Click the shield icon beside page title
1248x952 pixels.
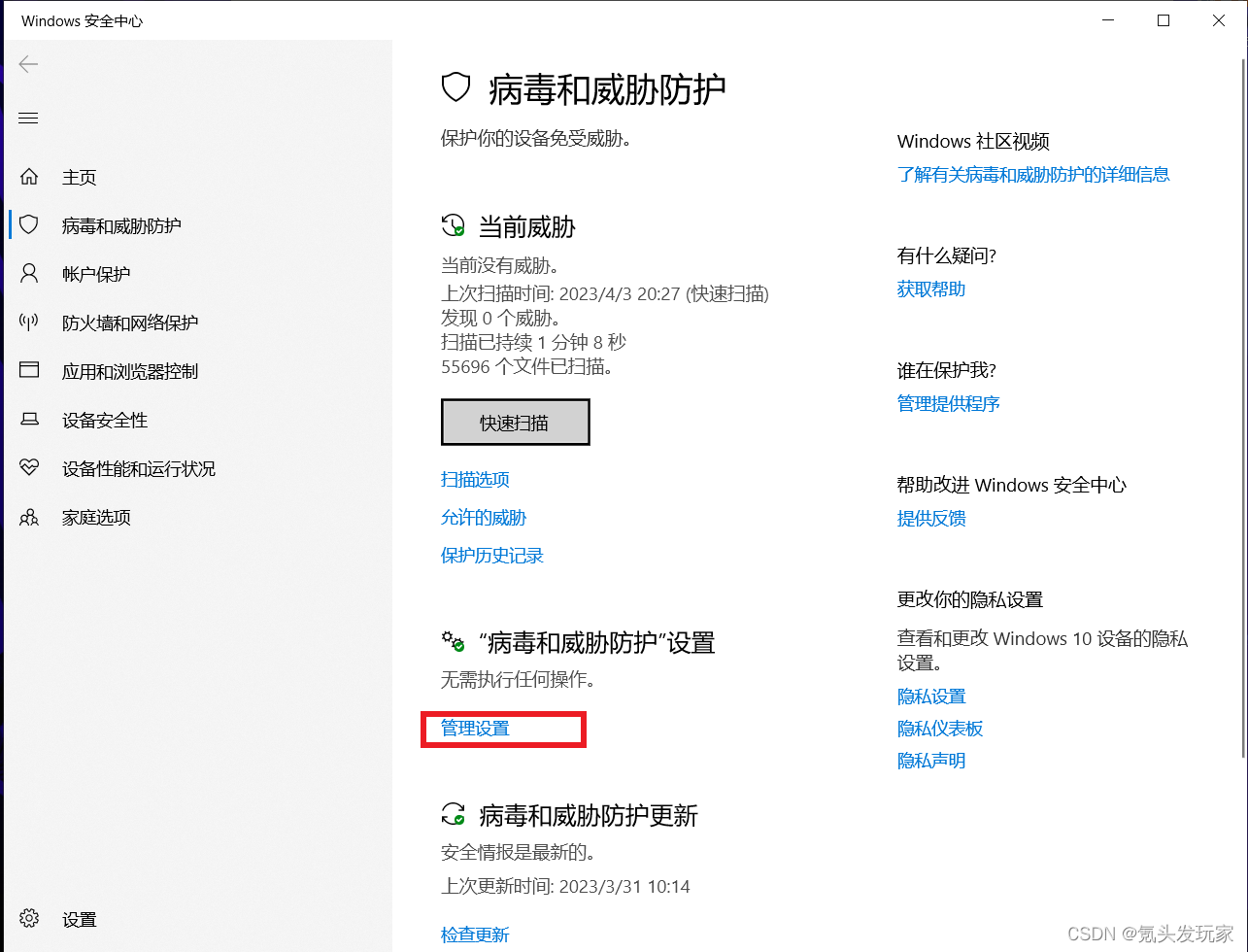(x=455, y=89)
